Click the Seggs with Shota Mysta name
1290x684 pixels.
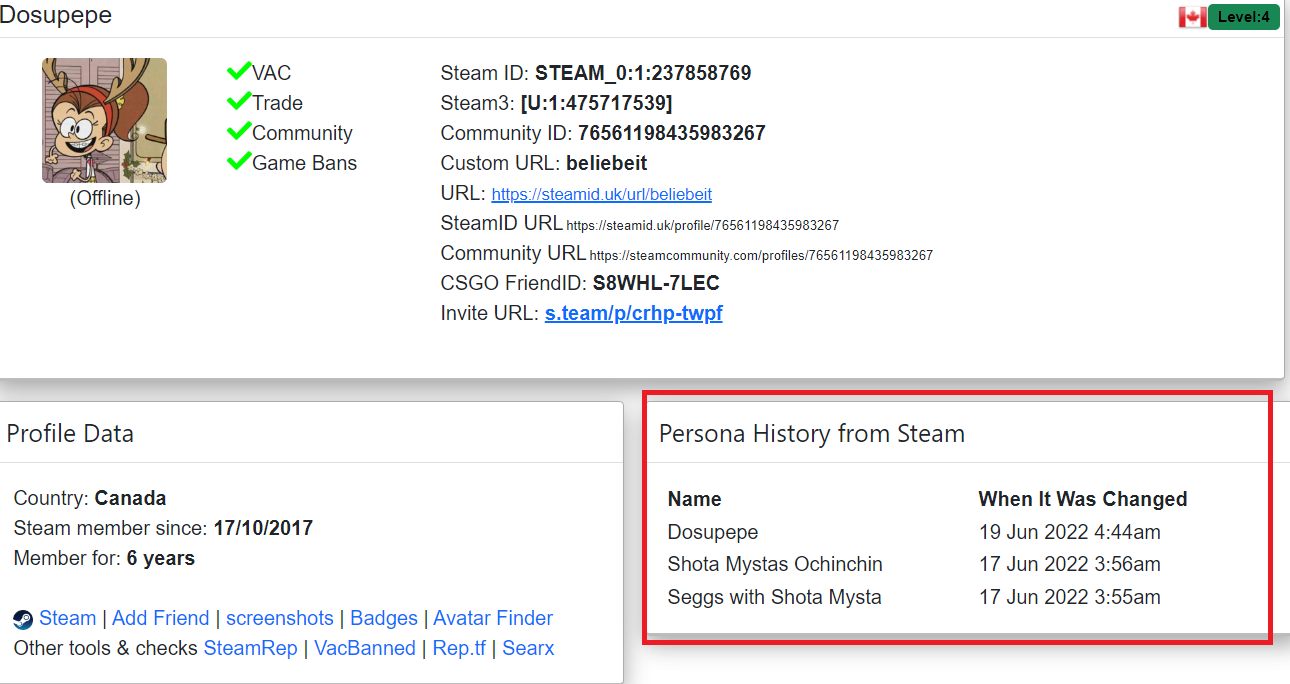coord(775,597)
